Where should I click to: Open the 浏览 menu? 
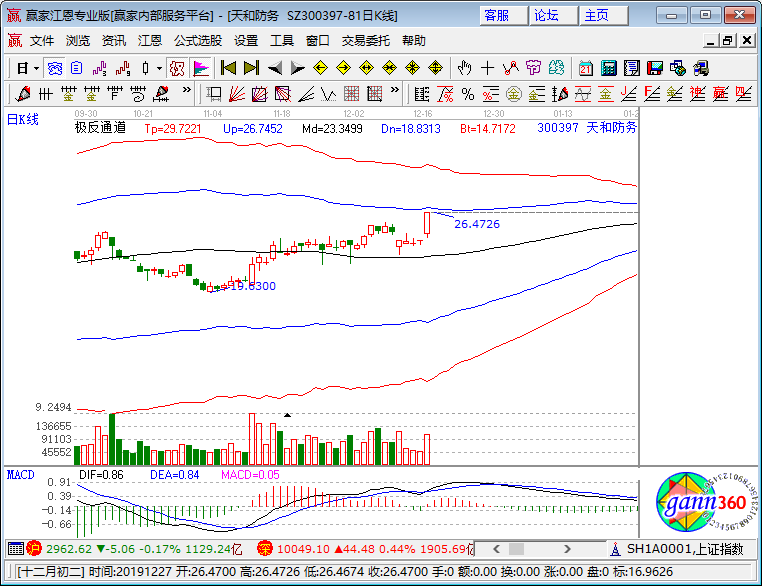[x=78, y=41]
